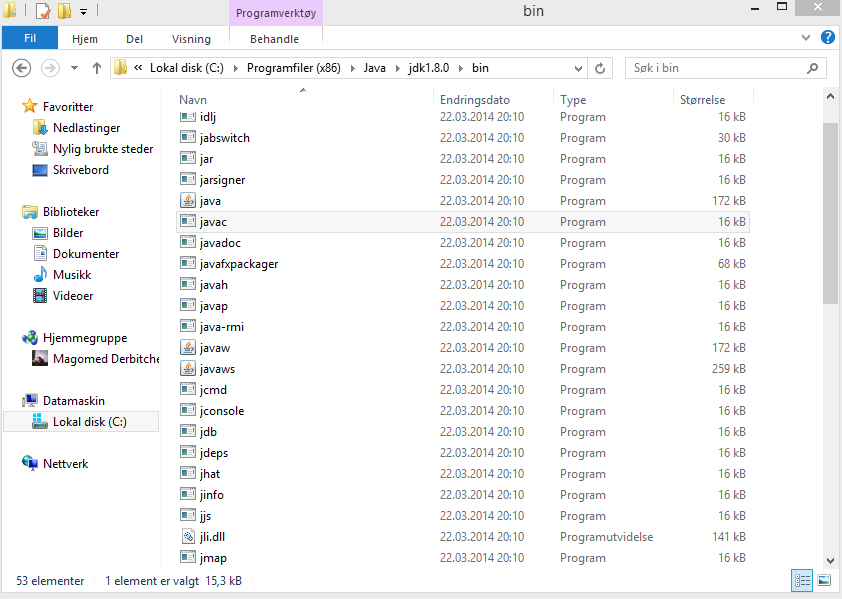Select Lokal disk (C:) in sidebar
The height and width of the screenshot is (599, 842).
[x=81, y=422]
